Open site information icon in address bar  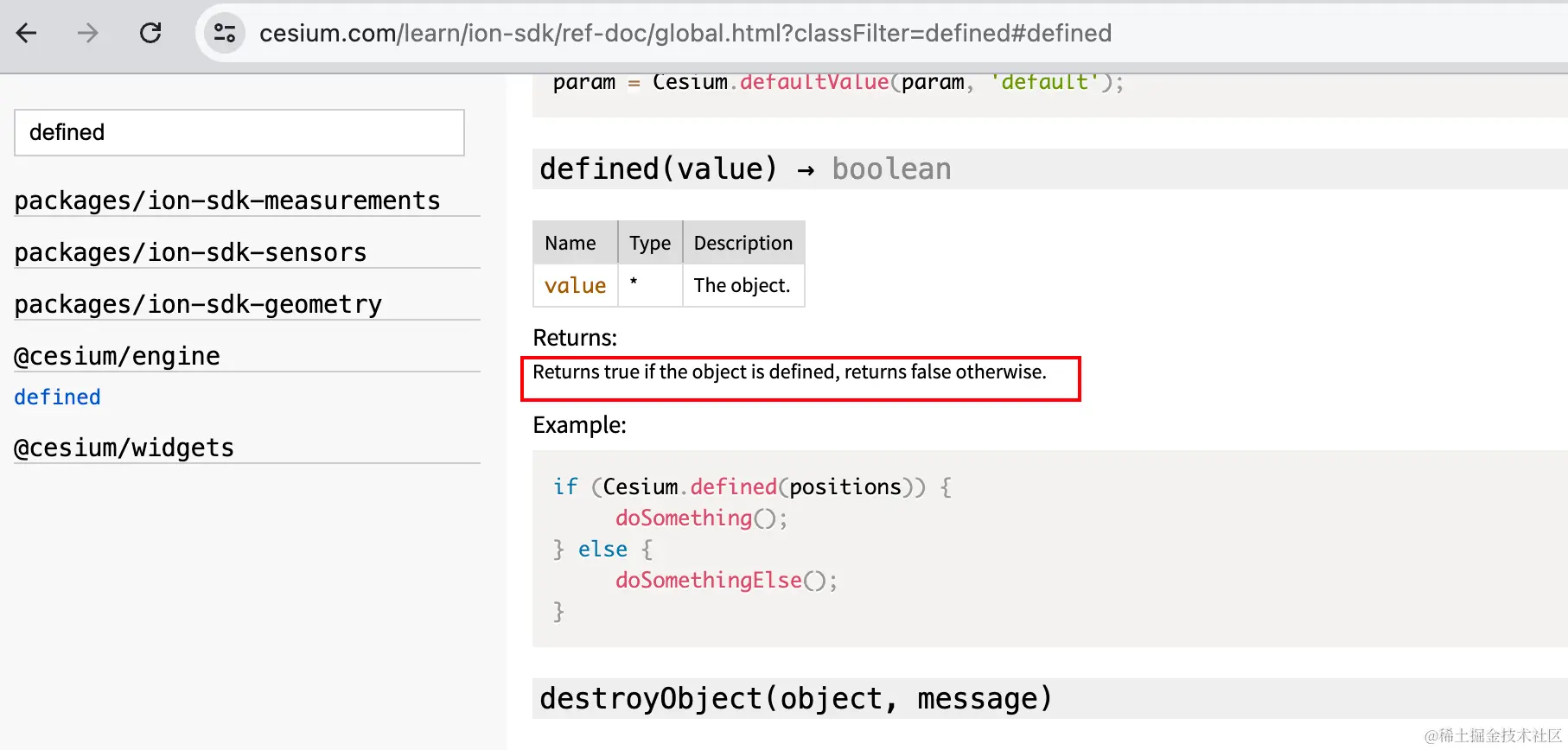[x=225, y=33]
